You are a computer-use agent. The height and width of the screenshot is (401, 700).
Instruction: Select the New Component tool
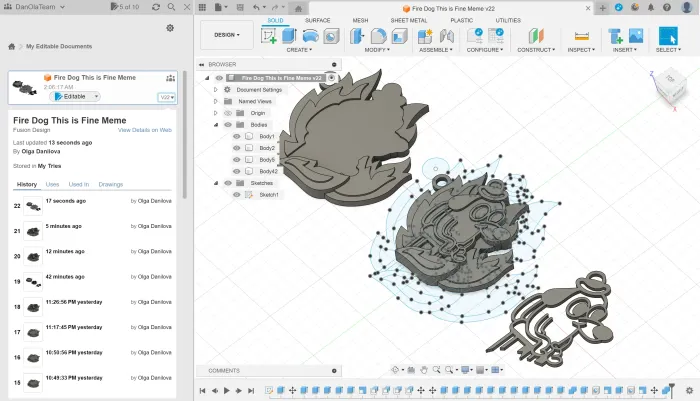tap(425, 36)
